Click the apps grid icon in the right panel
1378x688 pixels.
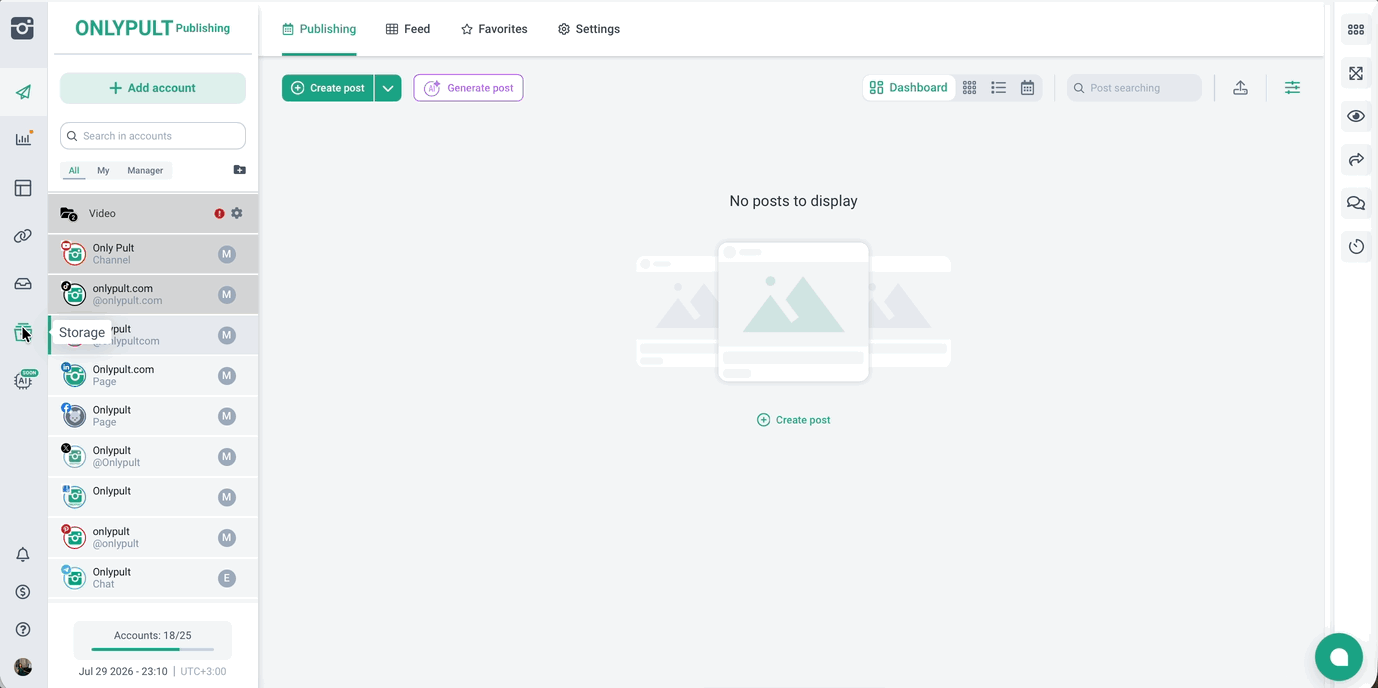tap(1356, 30)
